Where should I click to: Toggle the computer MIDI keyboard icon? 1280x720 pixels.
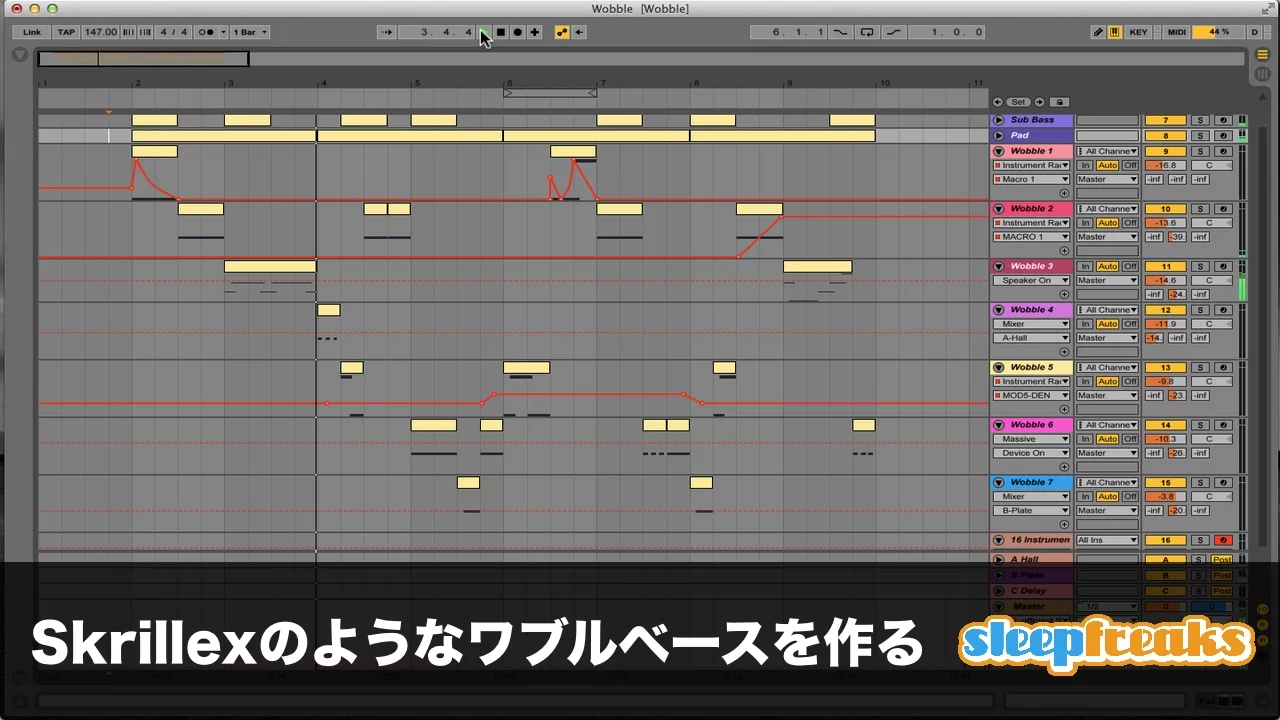pyautogui.click(x=1115, y=32)
